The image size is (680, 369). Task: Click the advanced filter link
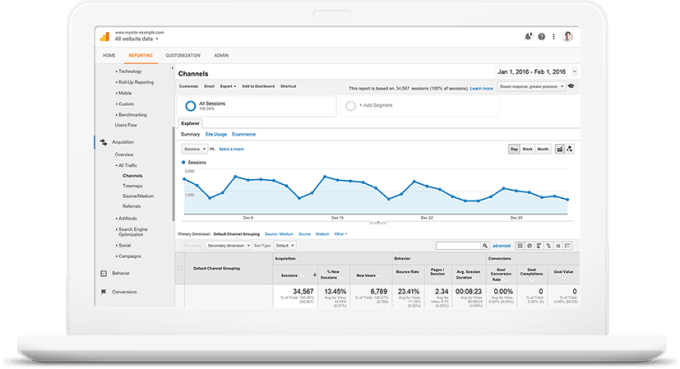(x=502, y=246)
